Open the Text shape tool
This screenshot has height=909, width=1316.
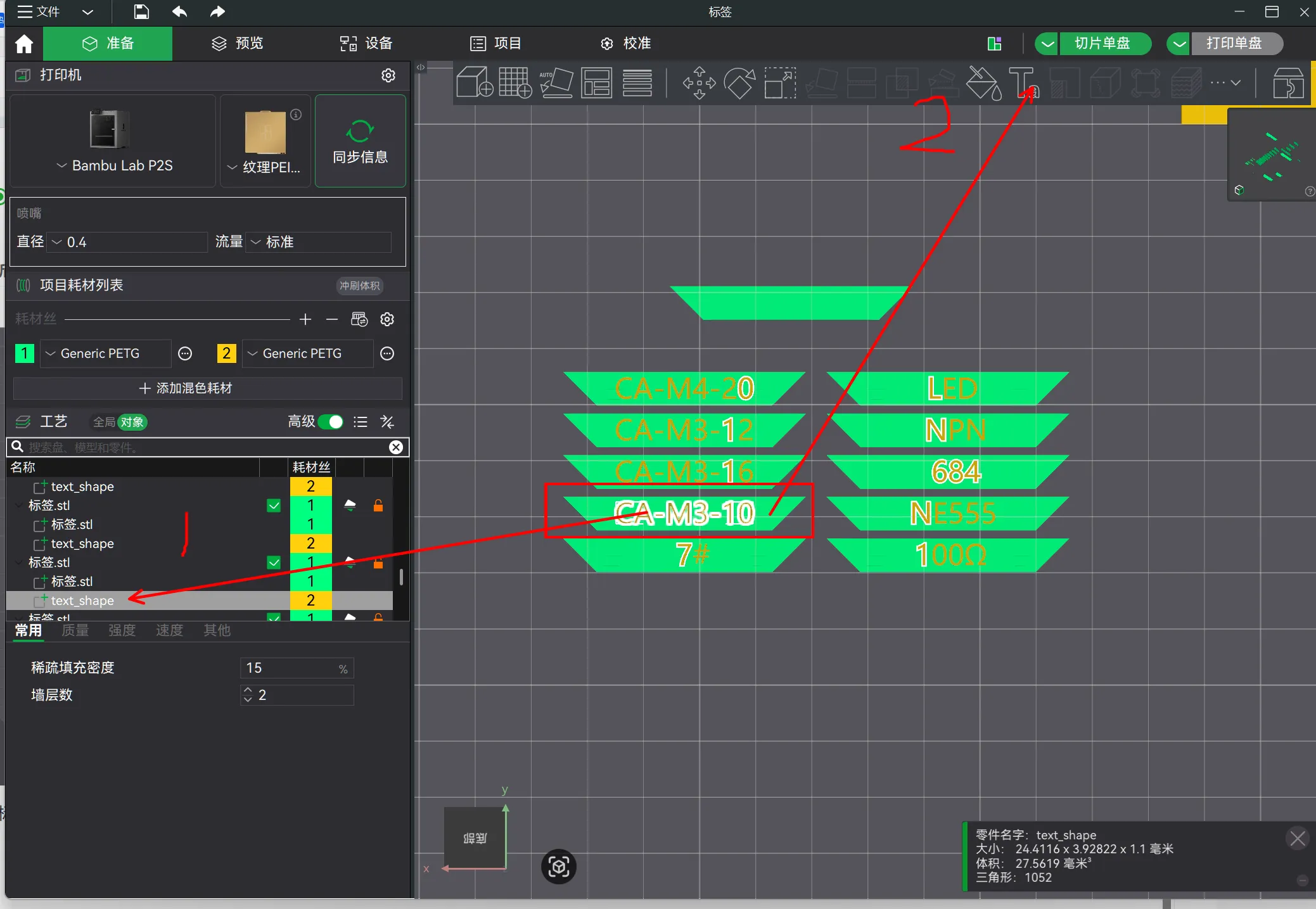[1023, 82]
